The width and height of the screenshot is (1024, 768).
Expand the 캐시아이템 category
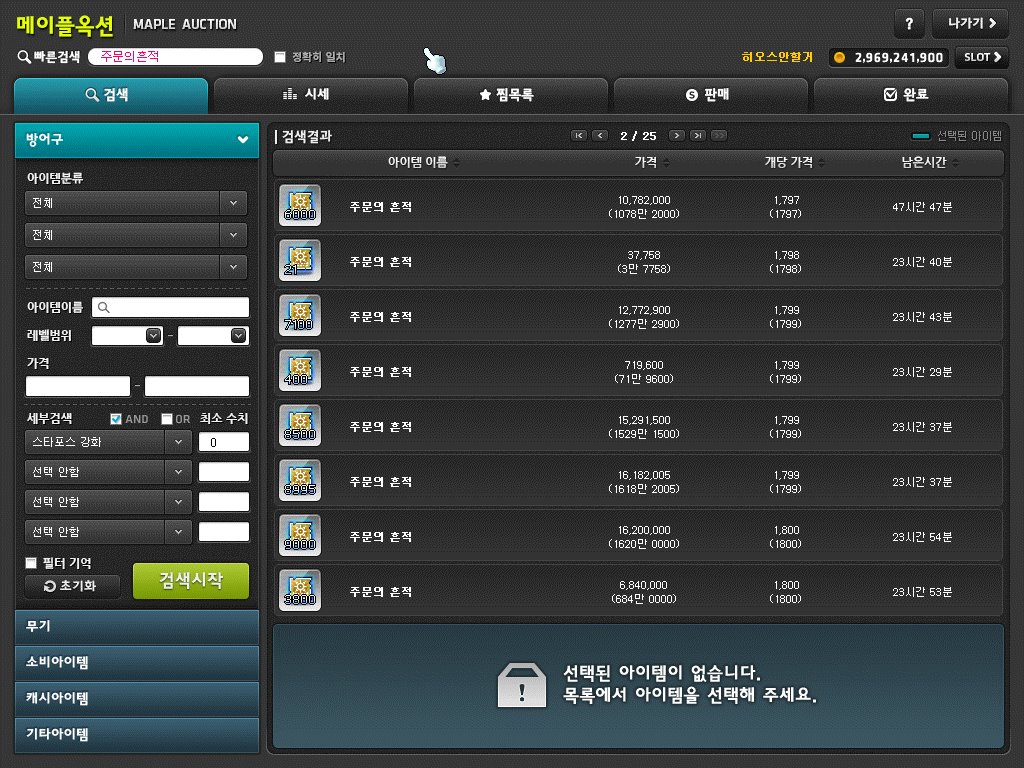coord(137,698)
